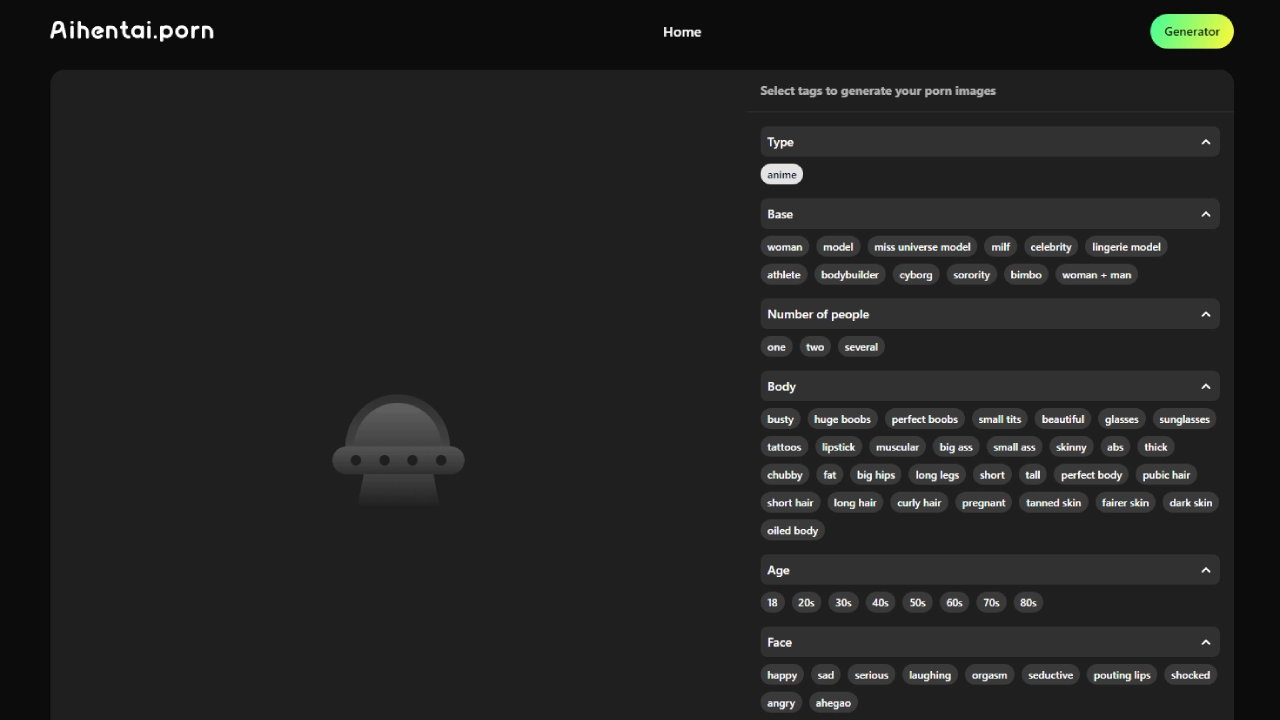Collapse the Face section chevron
This screenshot has width=1280, height=720.
tap(1205, 642)
